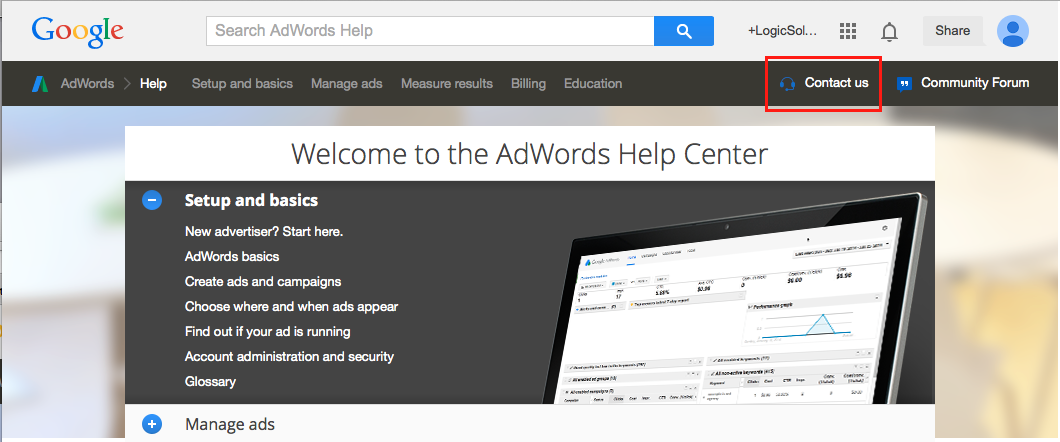1060x442 pixels.
Task: Go to AdWords breadcrumb link
Action: click(x=87, y=84)
